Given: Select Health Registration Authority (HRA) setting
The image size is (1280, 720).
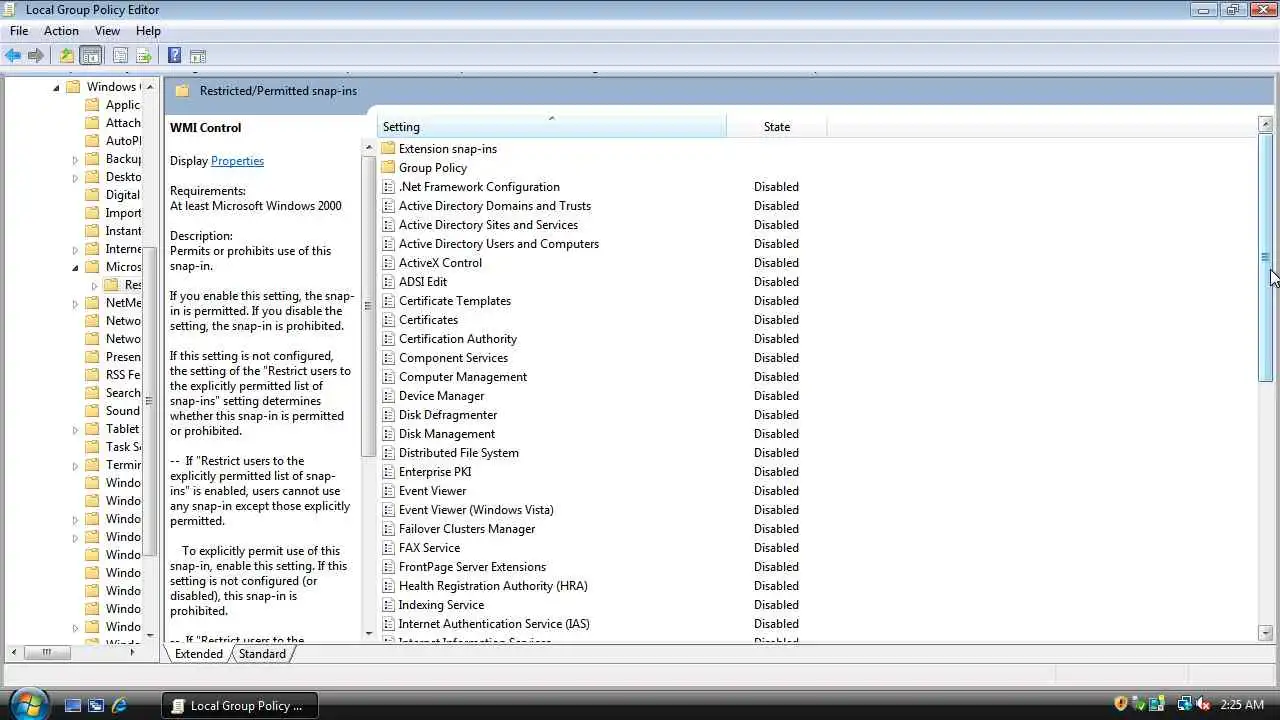Looking at the screenshot, I should 493,586.
